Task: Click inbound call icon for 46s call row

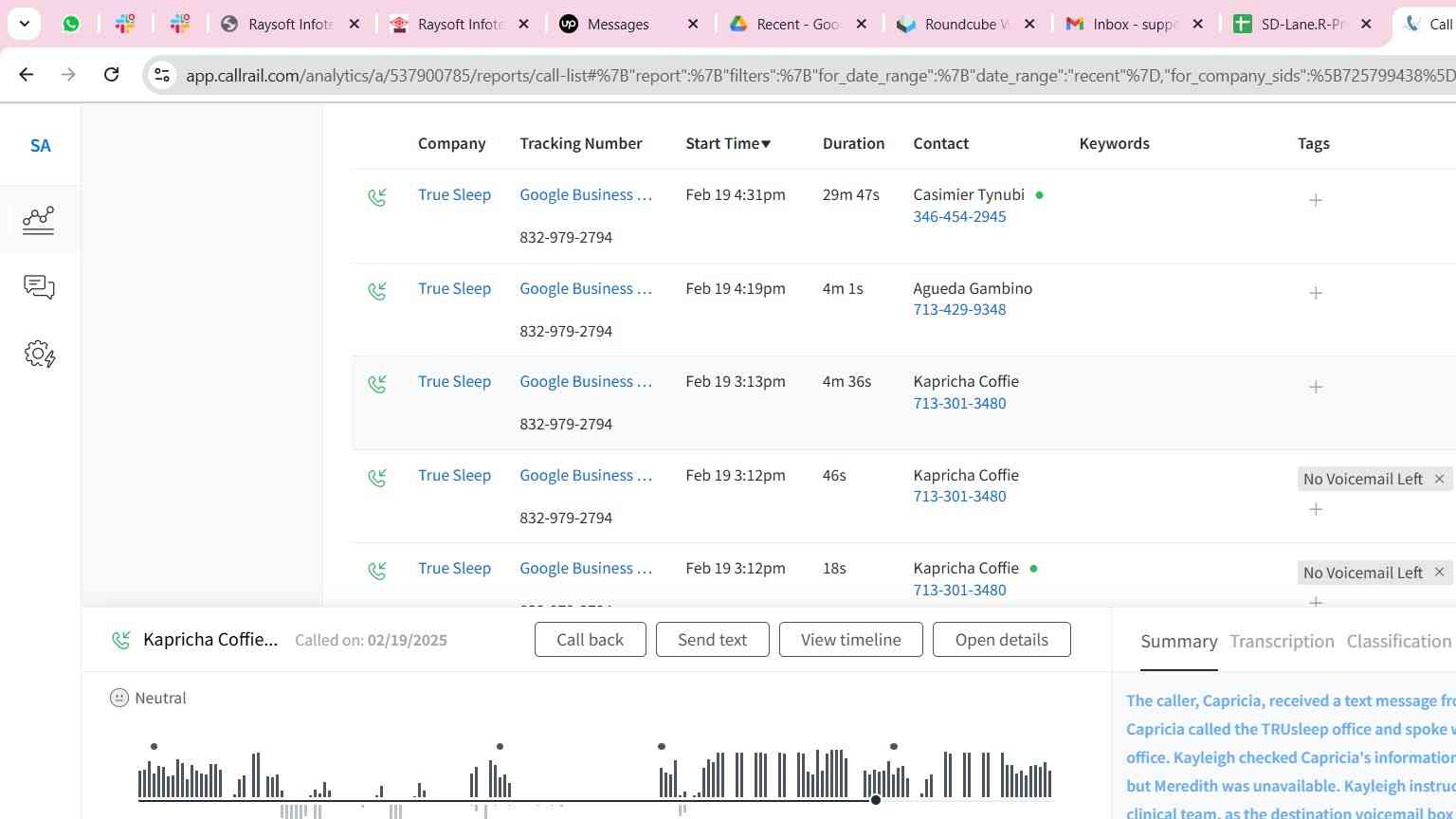Action: coord(377,478)
